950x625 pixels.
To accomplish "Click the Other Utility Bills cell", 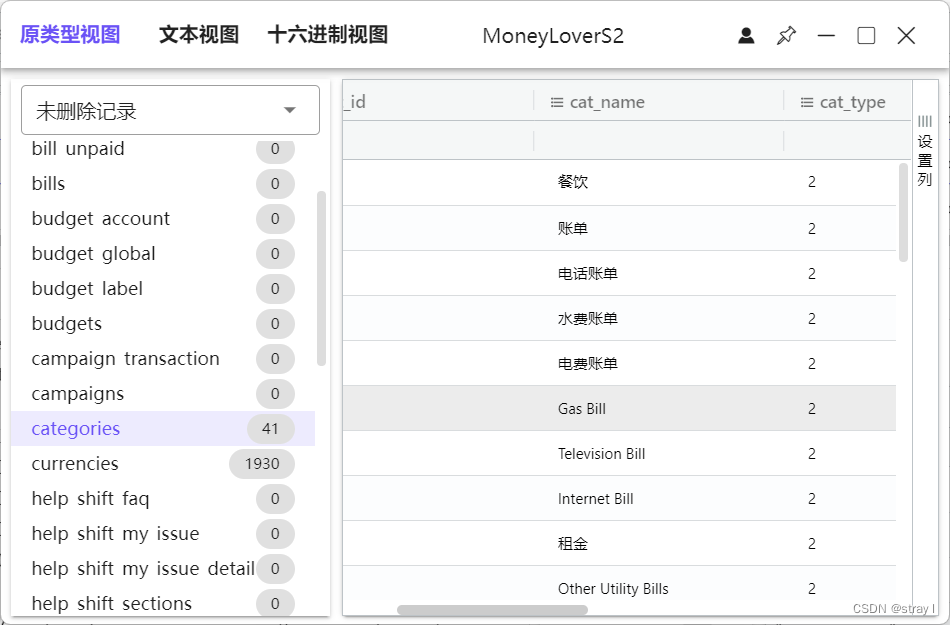I will point(613,589).
